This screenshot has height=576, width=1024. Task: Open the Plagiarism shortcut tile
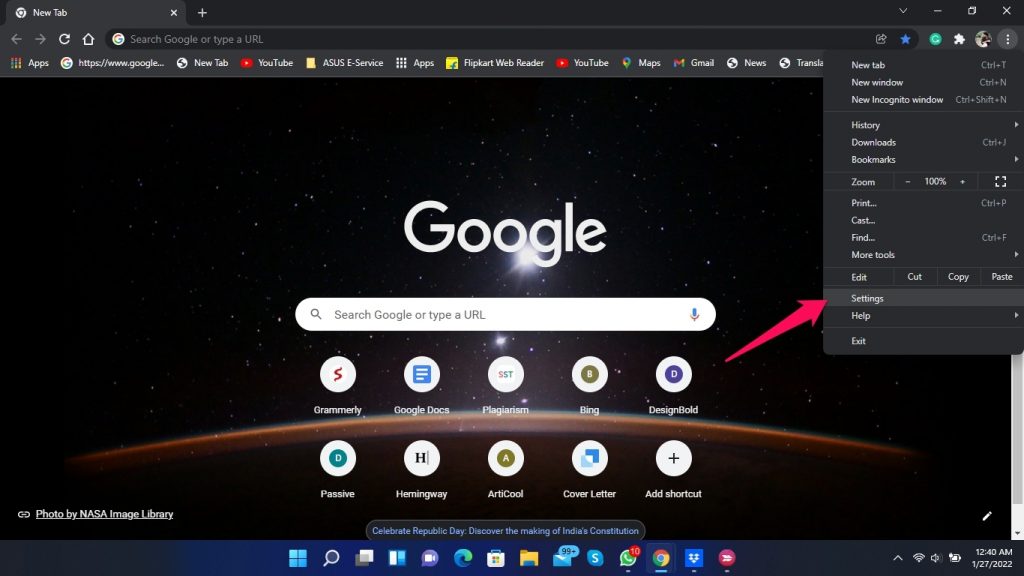505,385
